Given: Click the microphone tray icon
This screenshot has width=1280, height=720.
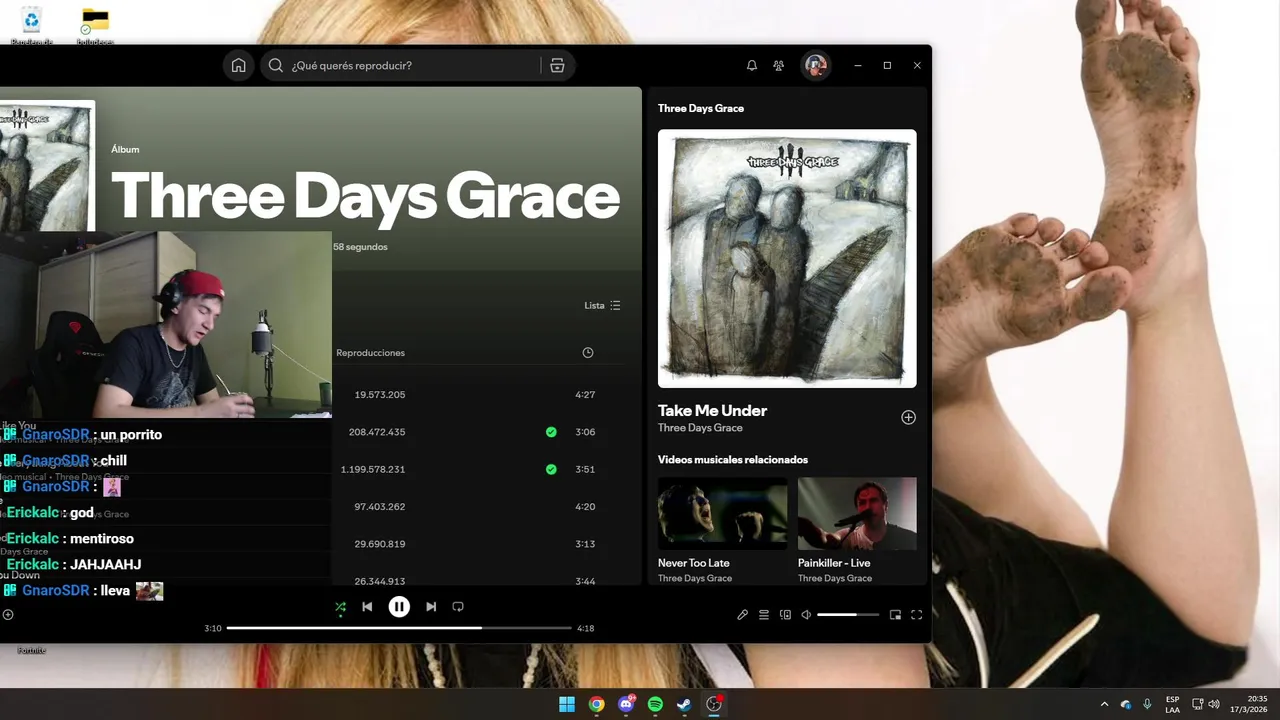Looking at the screenshot, I should click(x=1147, y=704).
